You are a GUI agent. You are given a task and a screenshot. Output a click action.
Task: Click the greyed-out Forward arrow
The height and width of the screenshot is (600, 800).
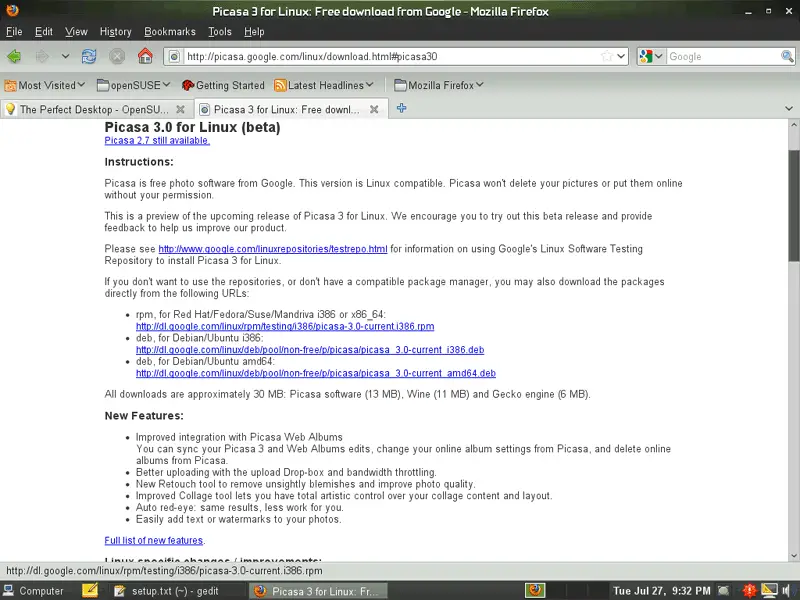point(42,56)
